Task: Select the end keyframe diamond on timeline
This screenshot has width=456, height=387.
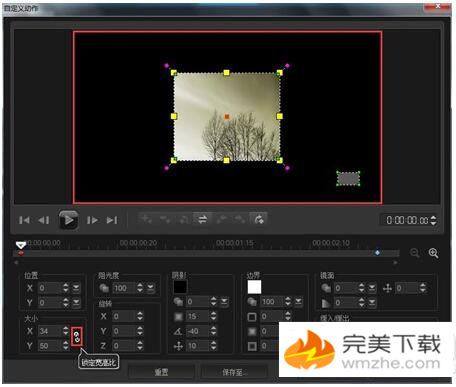Action: point(377,253)
